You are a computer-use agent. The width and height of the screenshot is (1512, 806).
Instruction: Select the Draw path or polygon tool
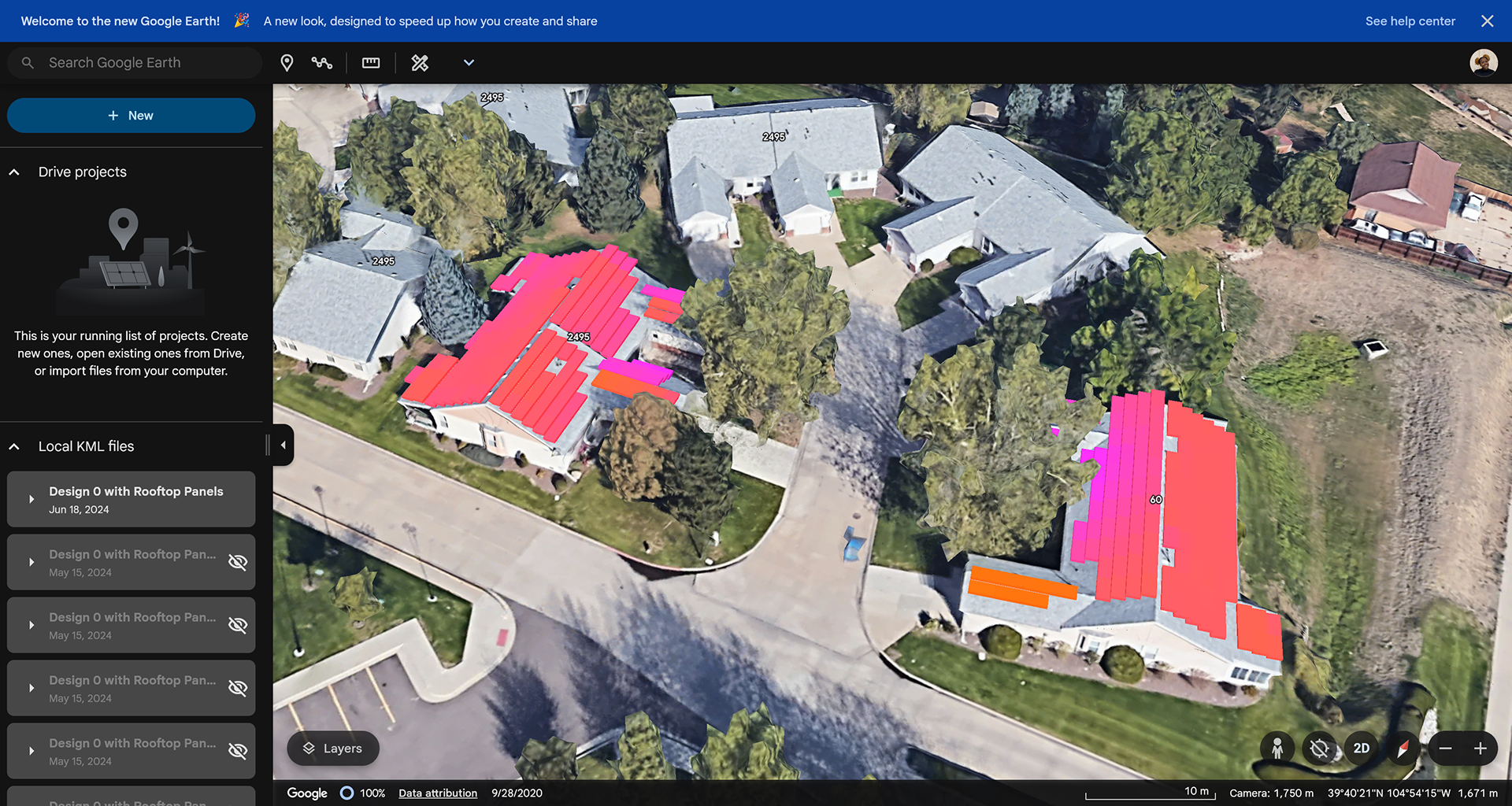[x=321, y=63]
